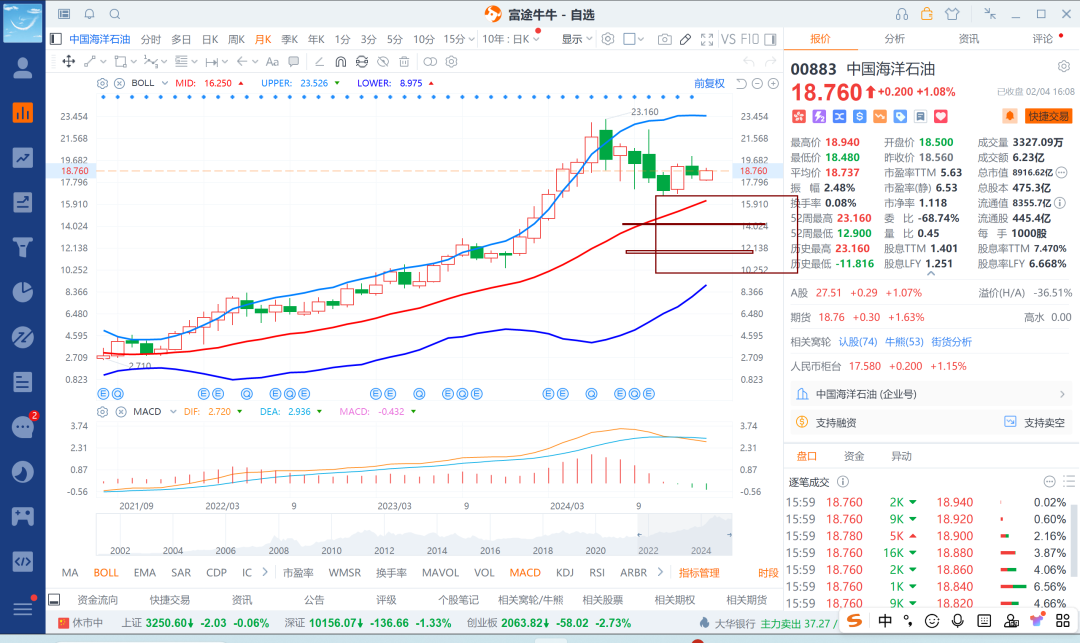Remove the MACD indicator with X

[121, 412]
